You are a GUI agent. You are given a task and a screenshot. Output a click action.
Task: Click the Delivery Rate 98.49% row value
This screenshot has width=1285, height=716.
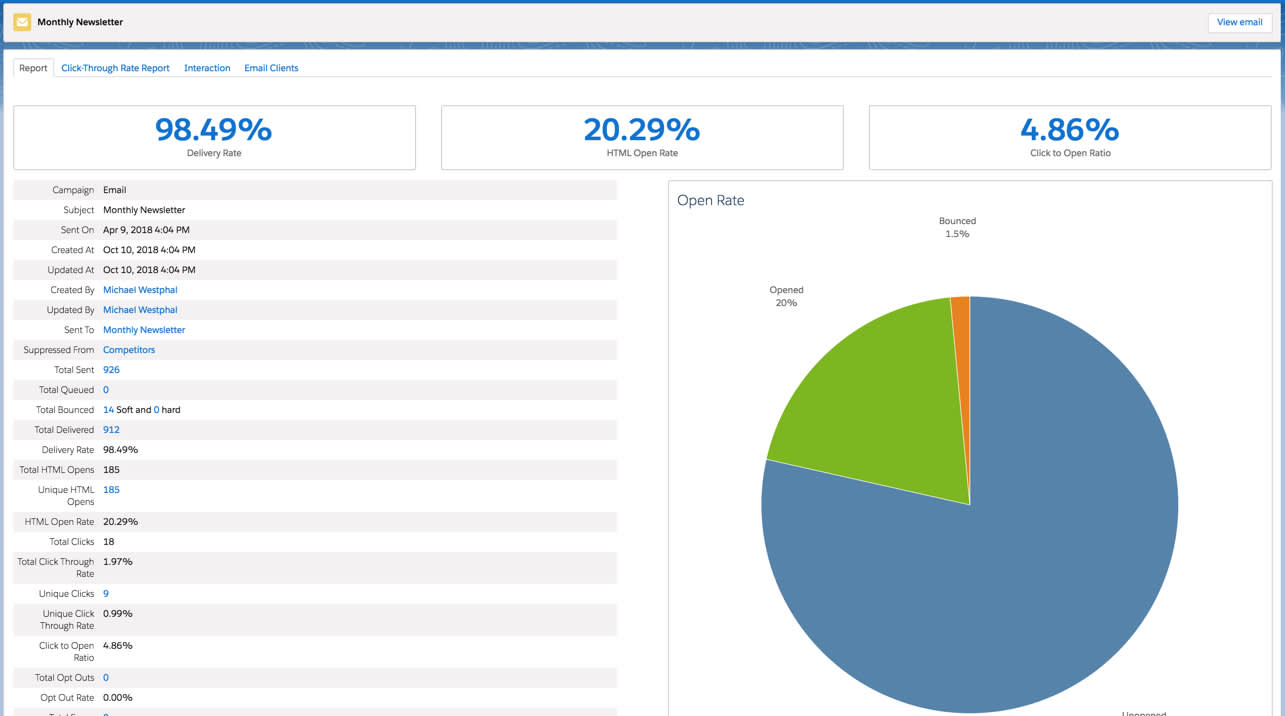(x=120, y=450)
